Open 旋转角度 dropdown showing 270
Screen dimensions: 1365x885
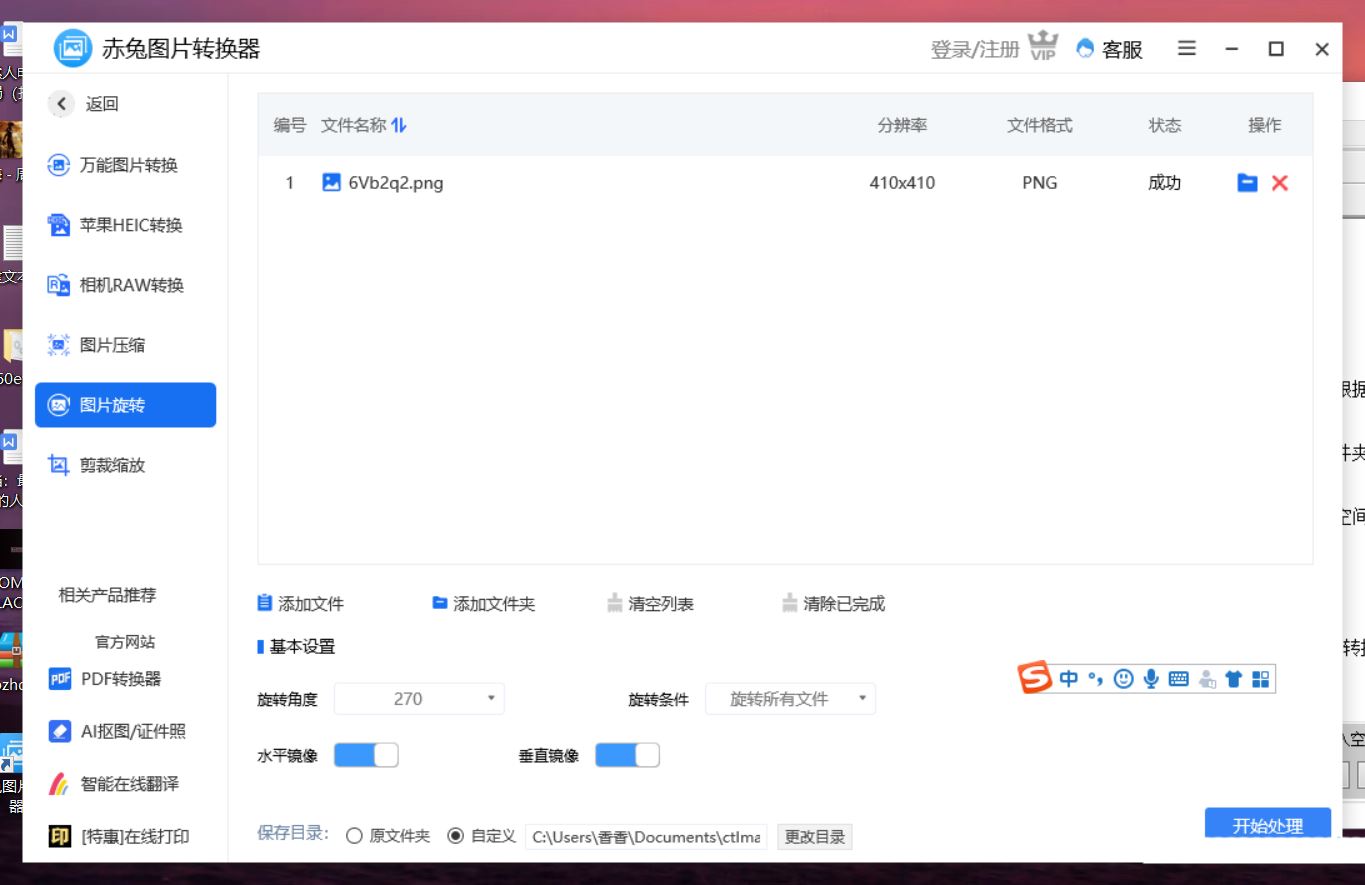tap(419, 699)
